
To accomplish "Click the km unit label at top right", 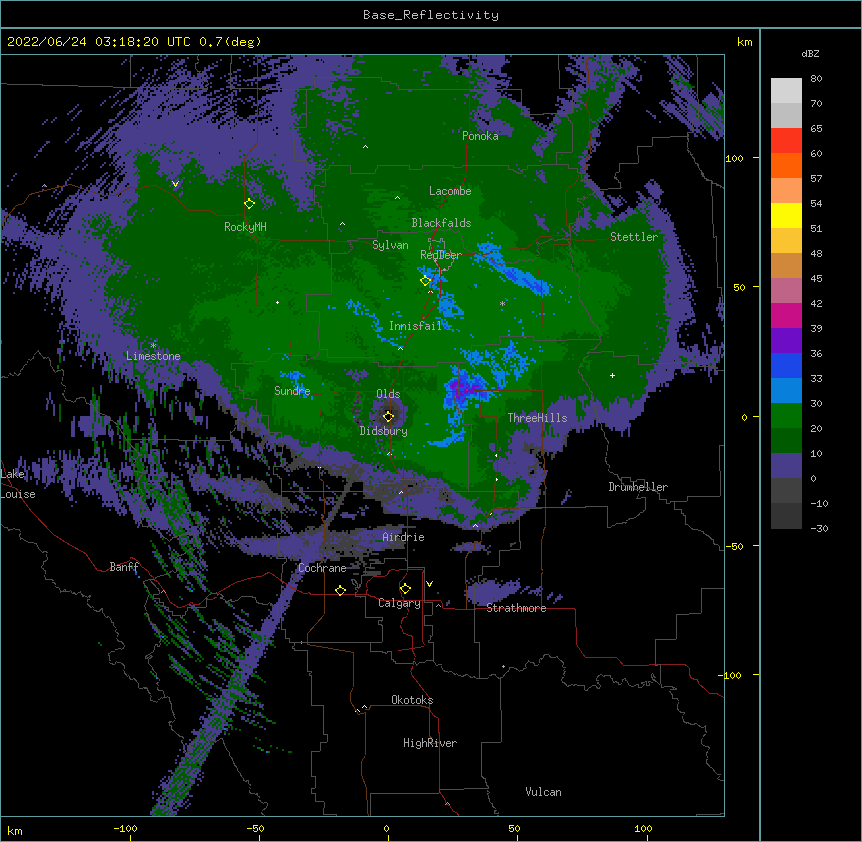I will 745,42.
